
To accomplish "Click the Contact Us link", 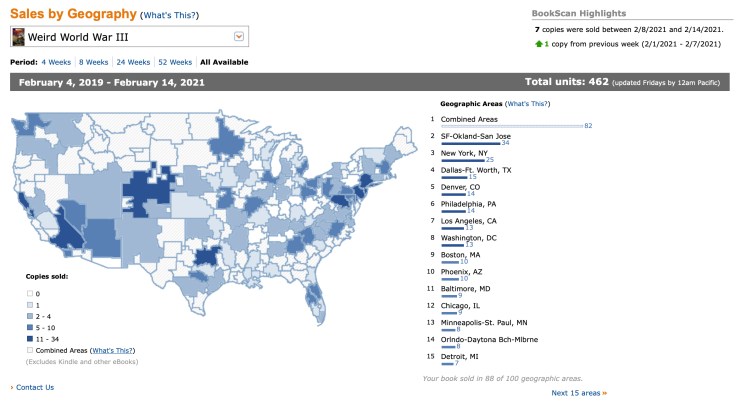I will (x=35, y=387).
